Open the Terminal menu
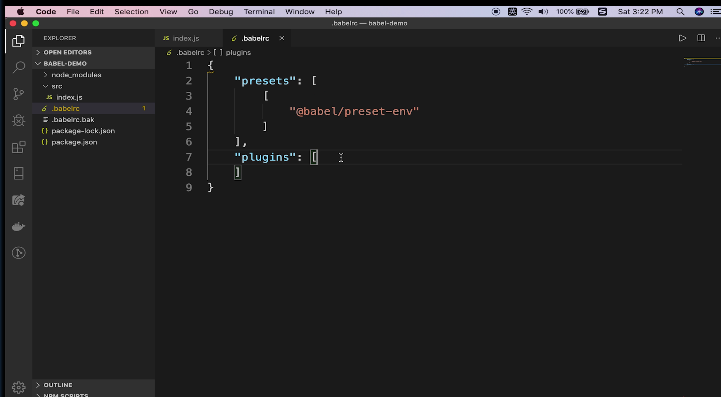This screenshot has height=397, width=721. point(259,12)
